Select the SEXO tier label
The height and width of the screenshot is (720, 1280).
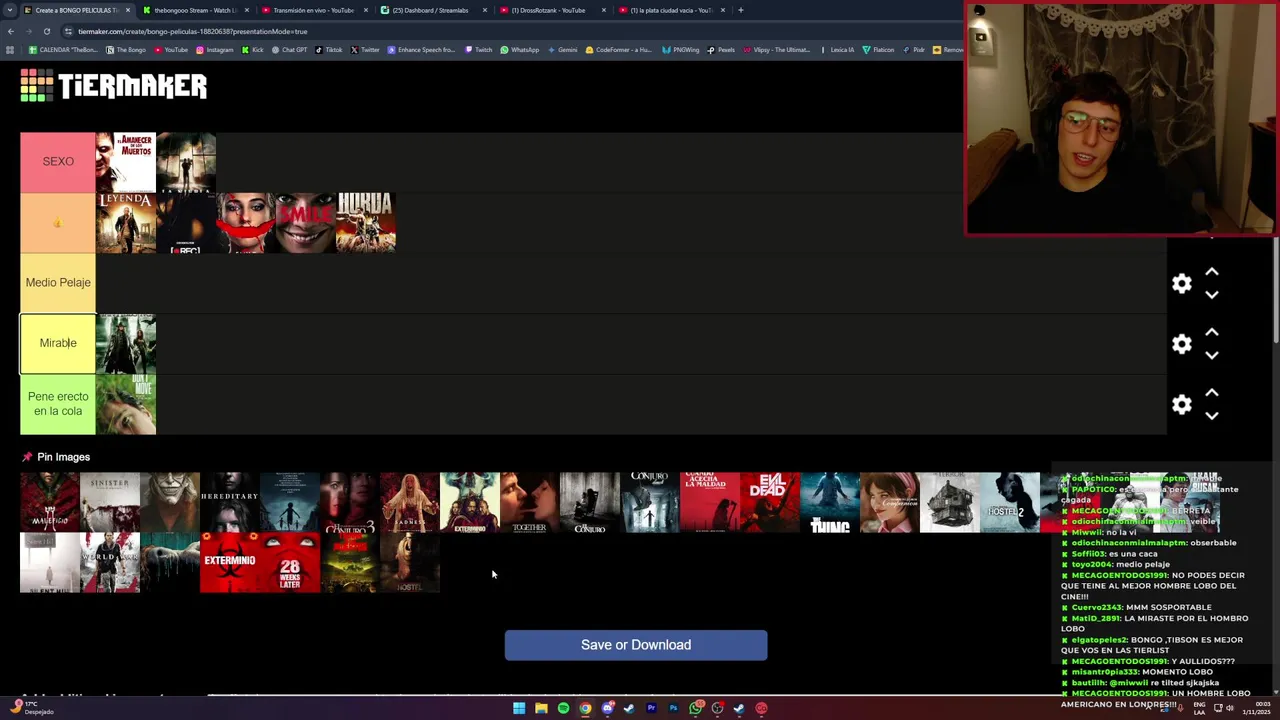click(58, 161)
